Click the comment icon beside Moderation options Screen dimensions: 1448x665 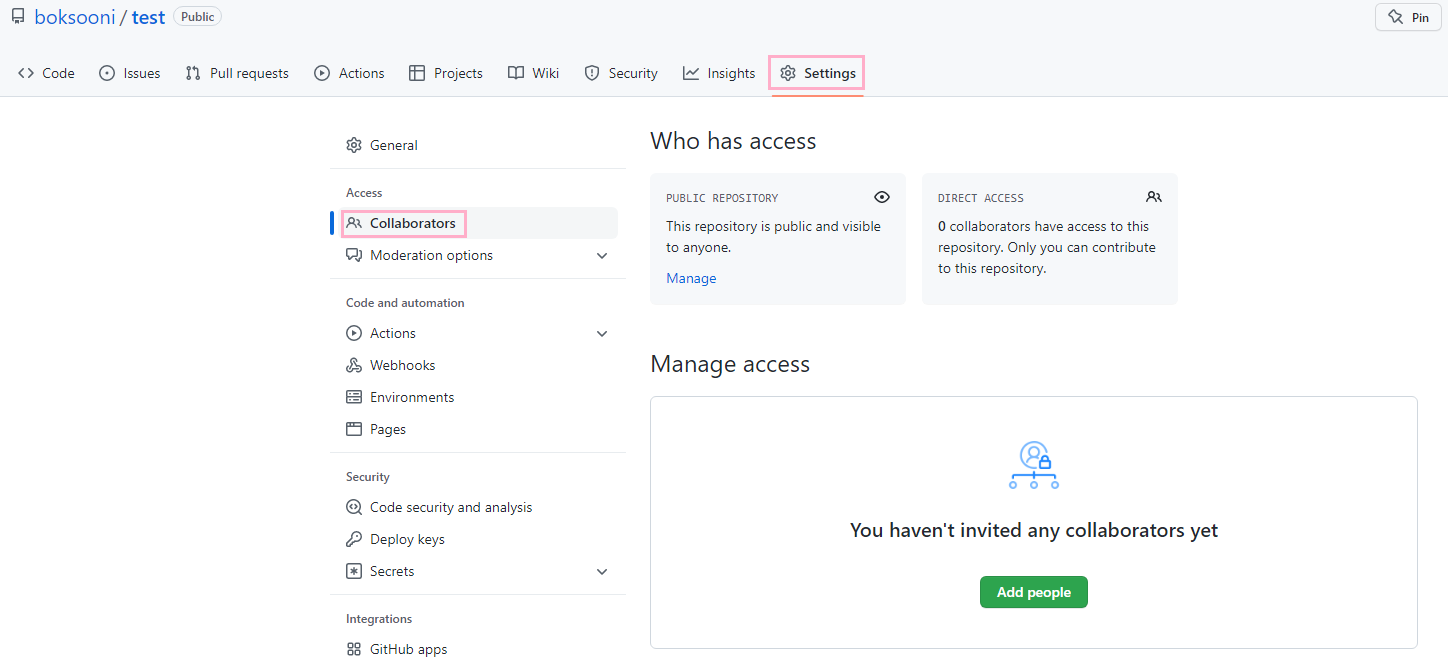(354, 255)
